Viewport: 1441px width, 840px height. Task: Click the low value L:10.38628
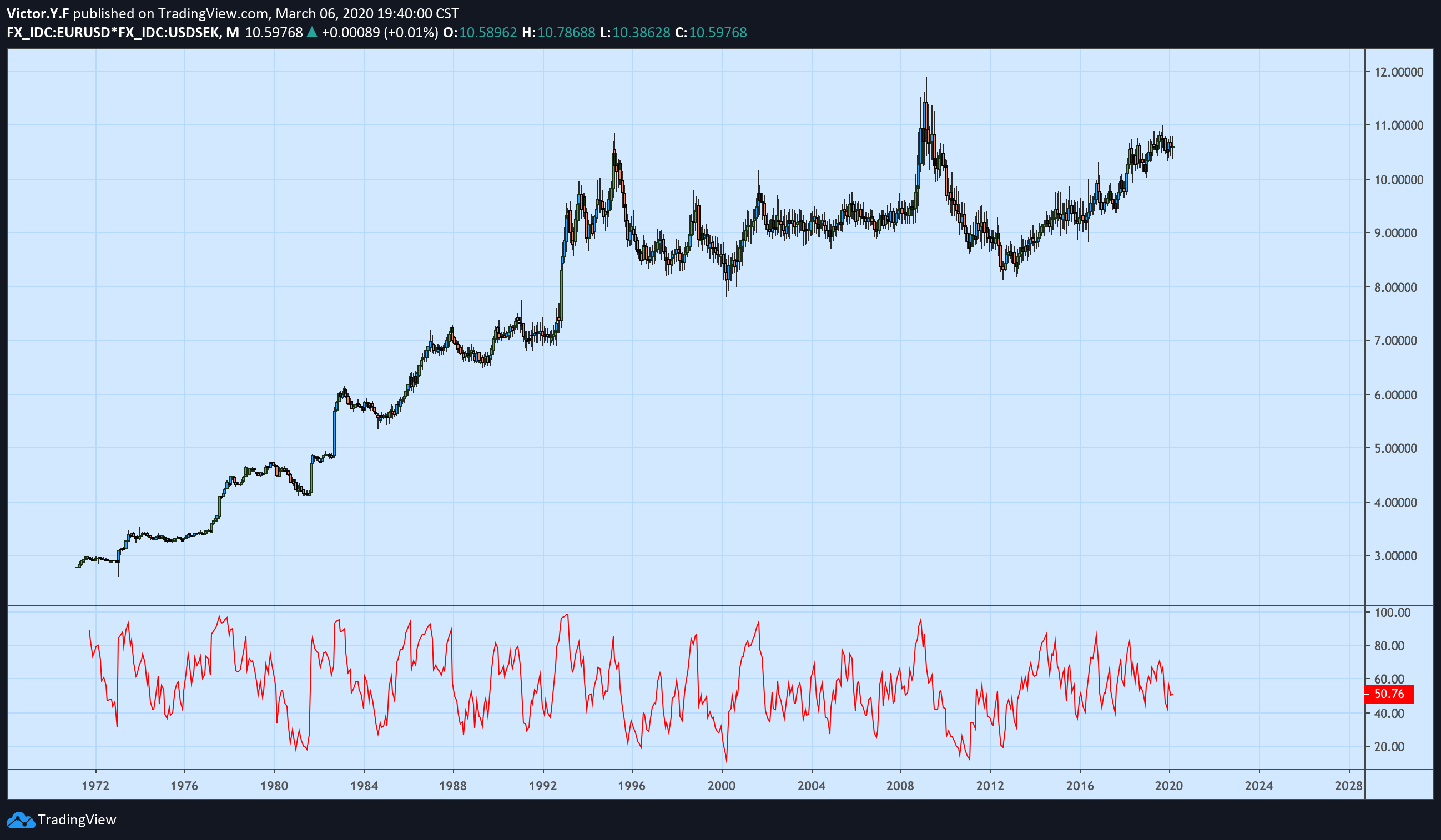(636, 33)
